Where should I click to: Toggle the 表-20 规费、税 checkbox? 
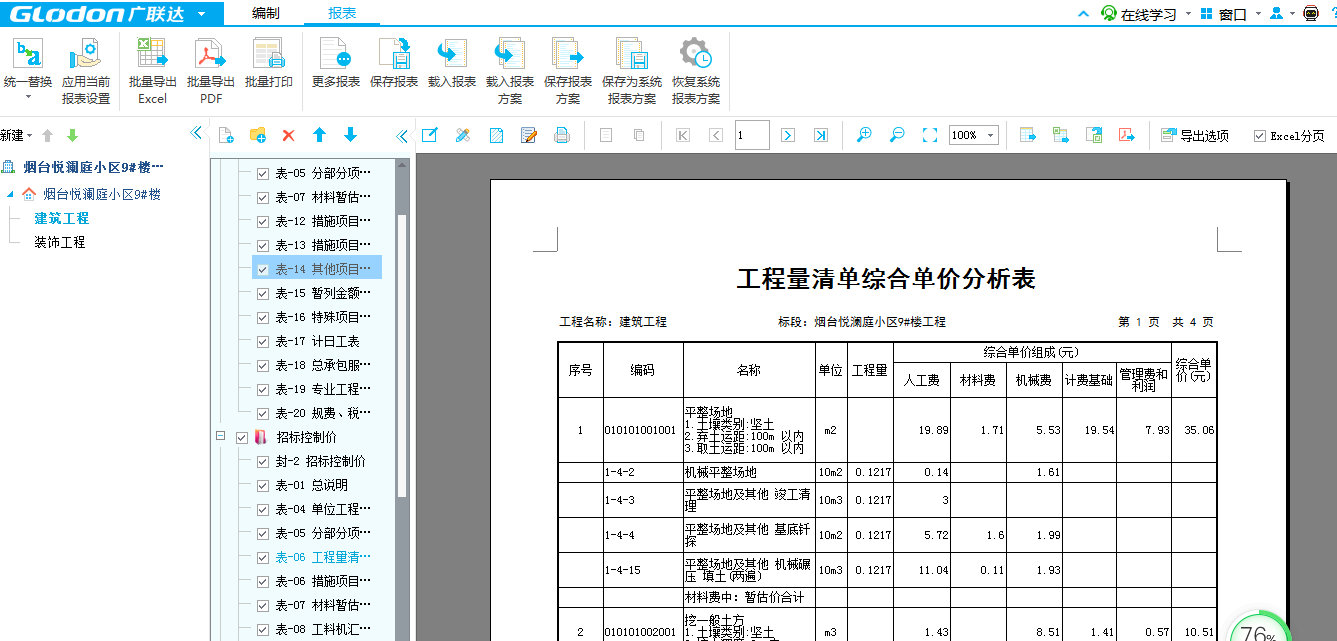[x=263, y=413]
